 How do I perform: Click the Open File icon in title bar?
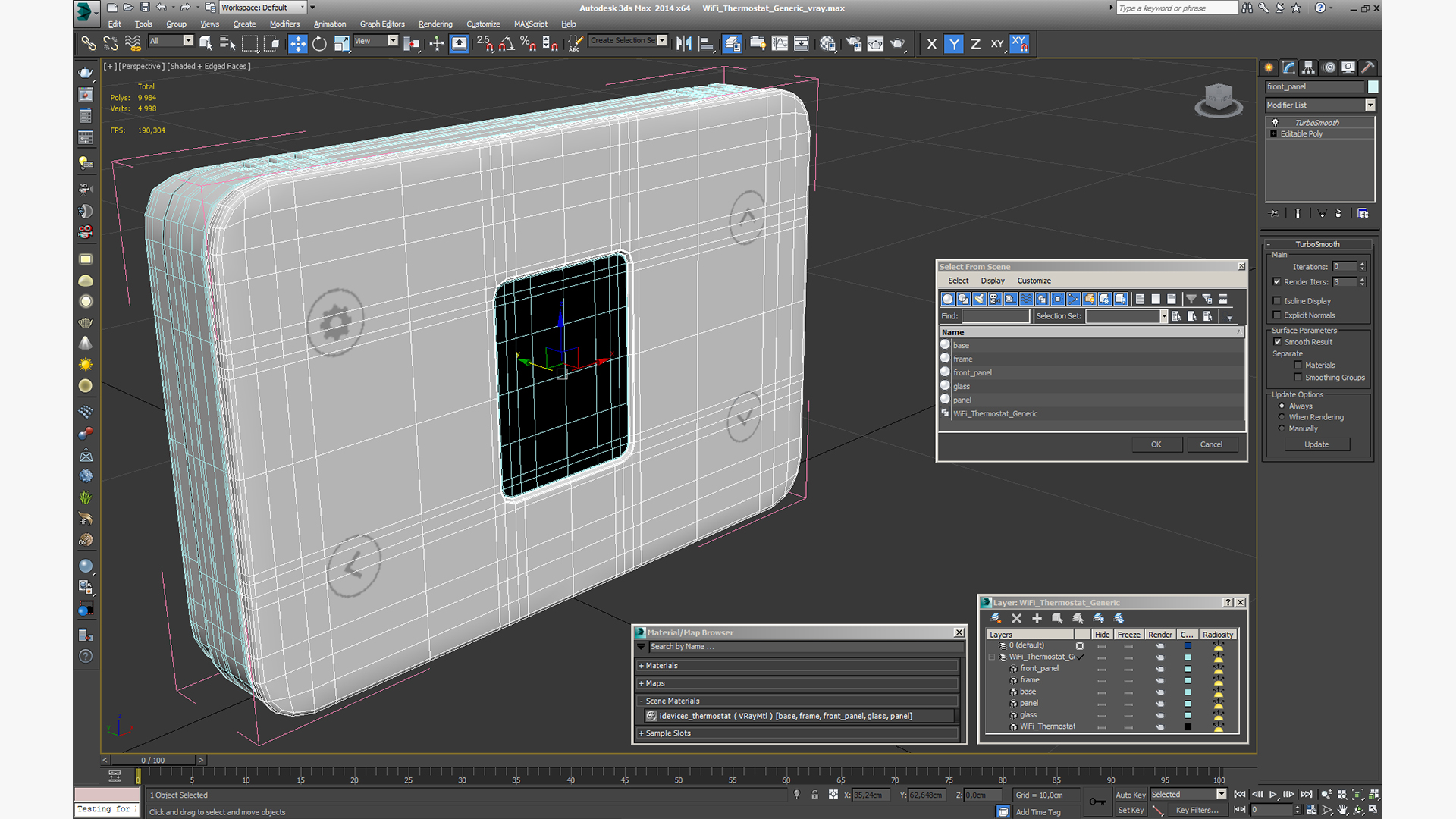[128, 8]
